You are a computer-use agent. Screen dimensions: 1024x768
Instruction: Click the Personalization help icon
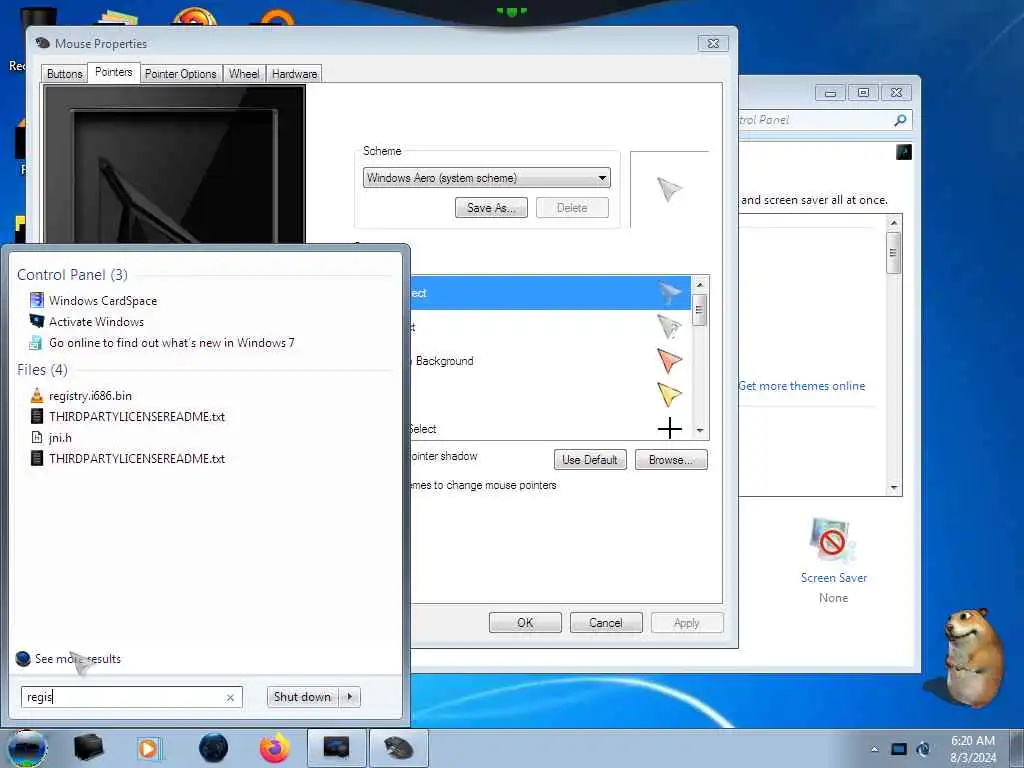tap(904, 152)
